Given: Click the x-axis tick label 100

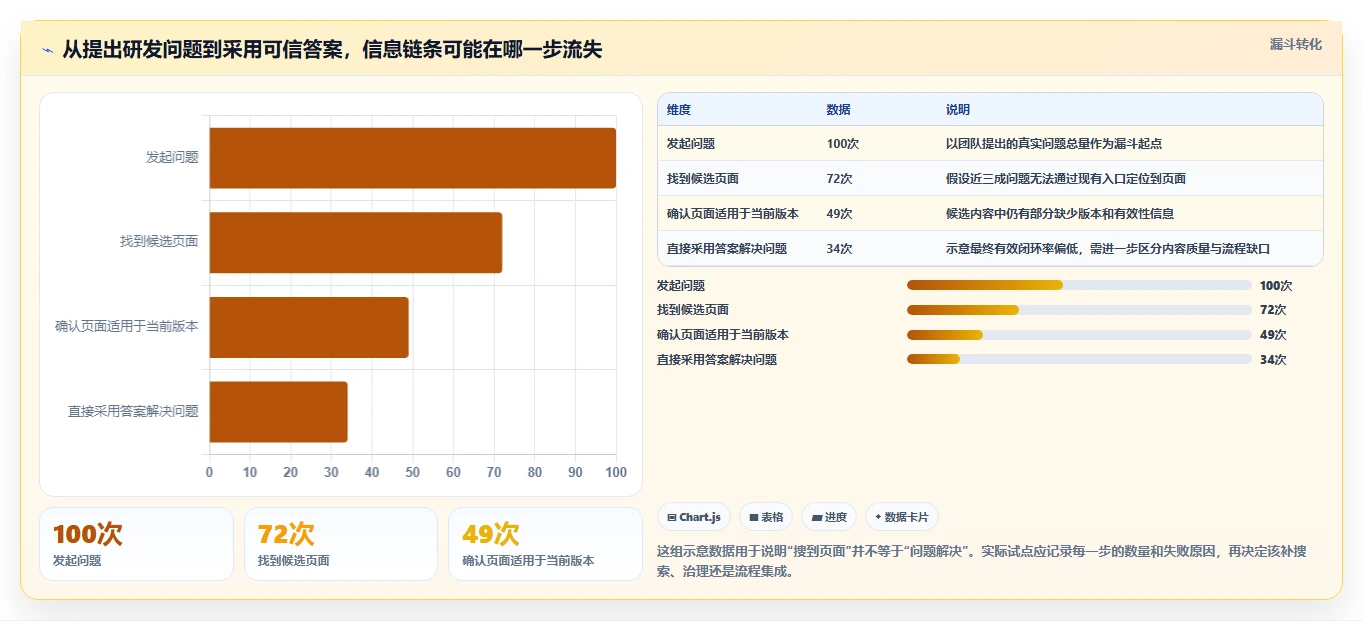Looking at the screenshot, I should tap(615, 472).
